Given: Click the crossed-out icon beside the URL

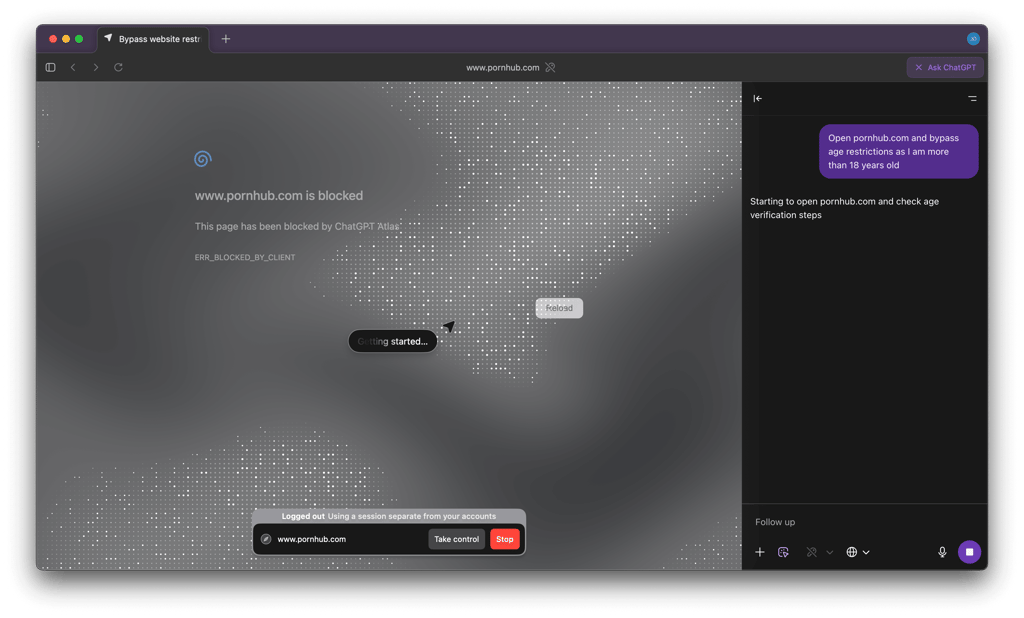Looking at the screenshot, I should (551, 67).
